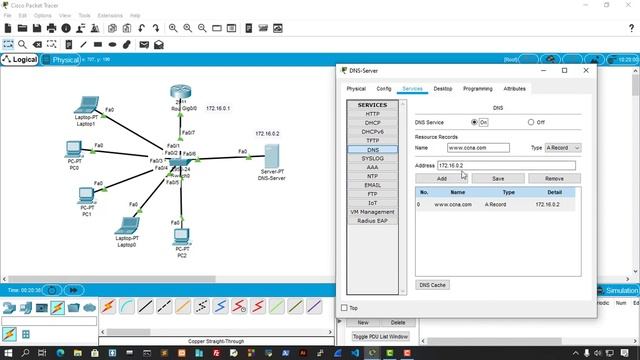This screenshot has width=640, height=360.
Task: Add a Complex PDU open envelope
Action: click(x=159, y=44)
